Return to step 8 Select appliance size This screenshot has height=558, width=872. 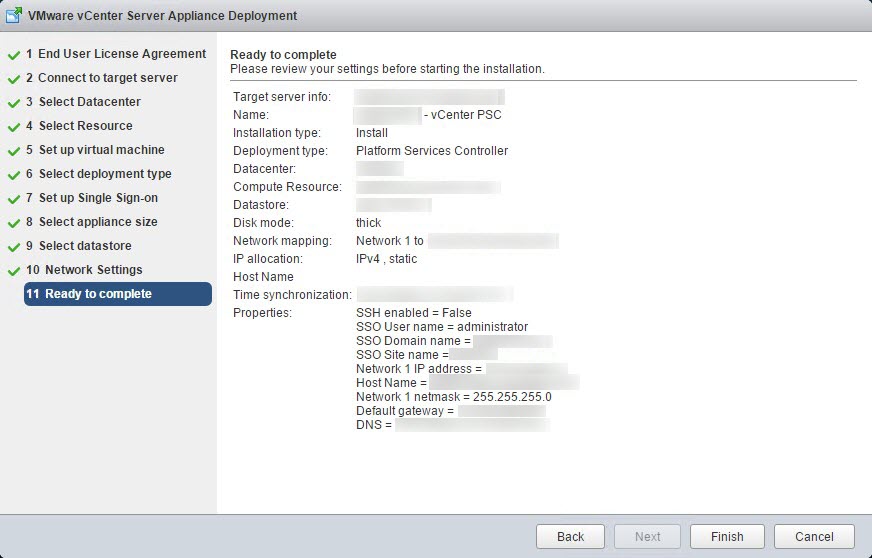point(92,221)
